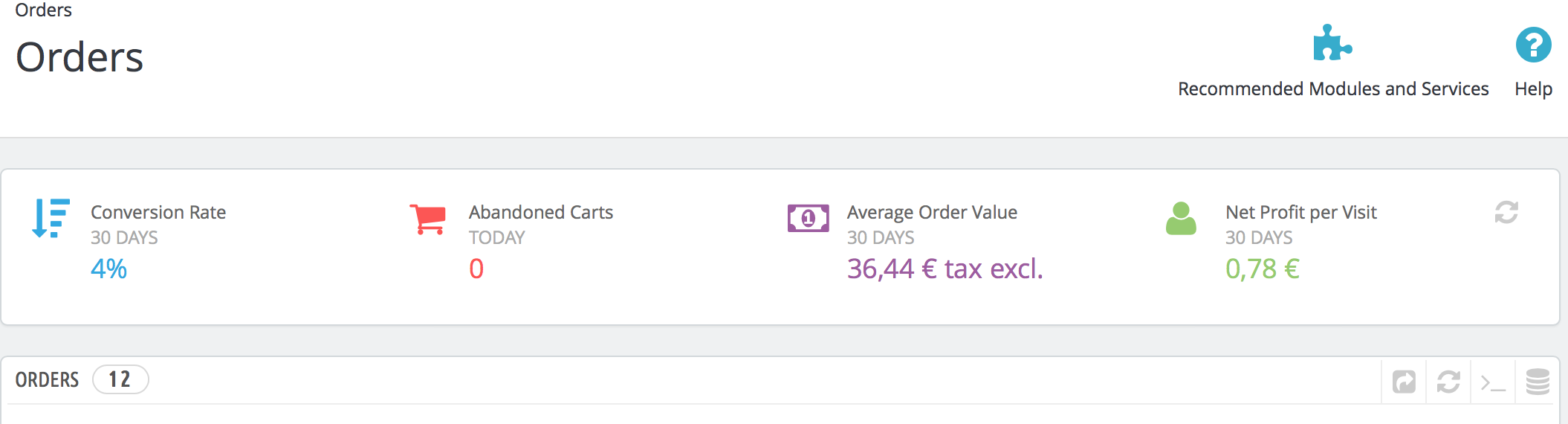This screenshot has width=1568, height=424.
Task: Open Recommended Modules and Services text link
Action: point(1333,89)
